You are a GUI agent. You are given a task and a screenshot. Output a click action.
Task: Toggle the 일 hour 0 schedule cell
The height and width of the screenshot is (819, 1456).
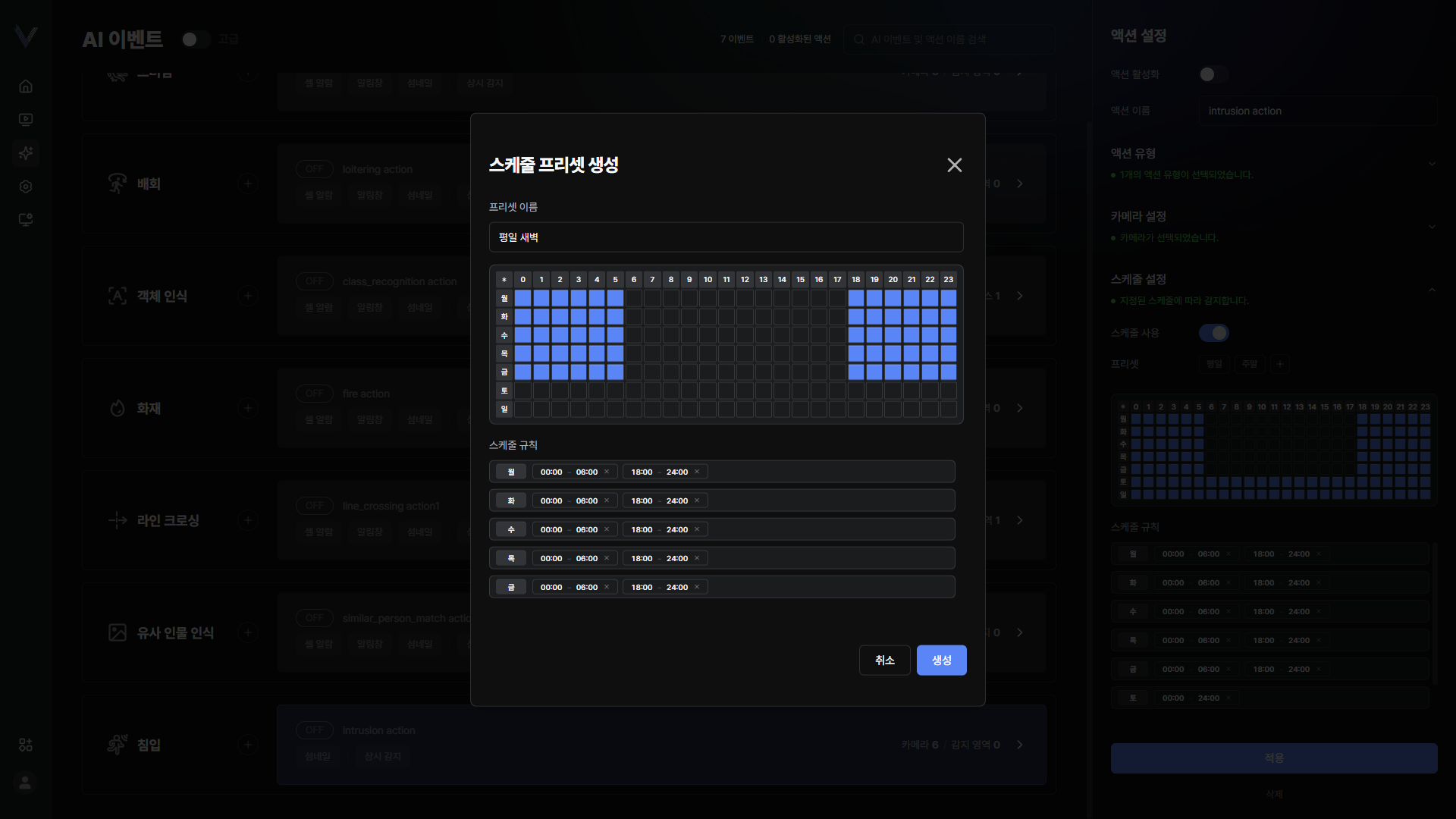[x=522, y=409]
